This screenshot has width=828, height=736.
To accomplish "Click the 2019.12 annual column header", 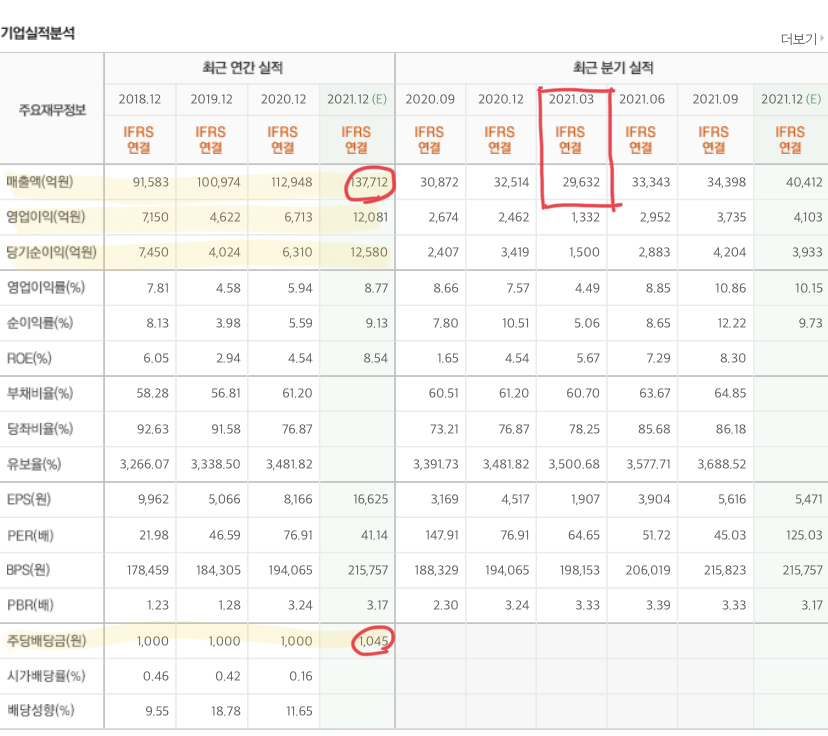I will [x=211, y=99].
